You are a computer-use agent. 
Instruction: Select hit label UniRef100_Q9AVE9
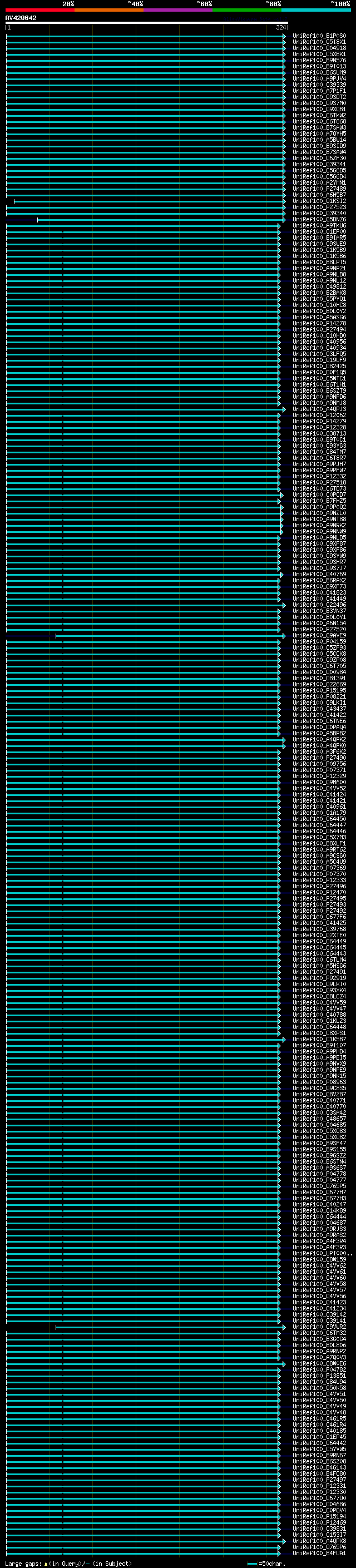(x=319, y=635)
